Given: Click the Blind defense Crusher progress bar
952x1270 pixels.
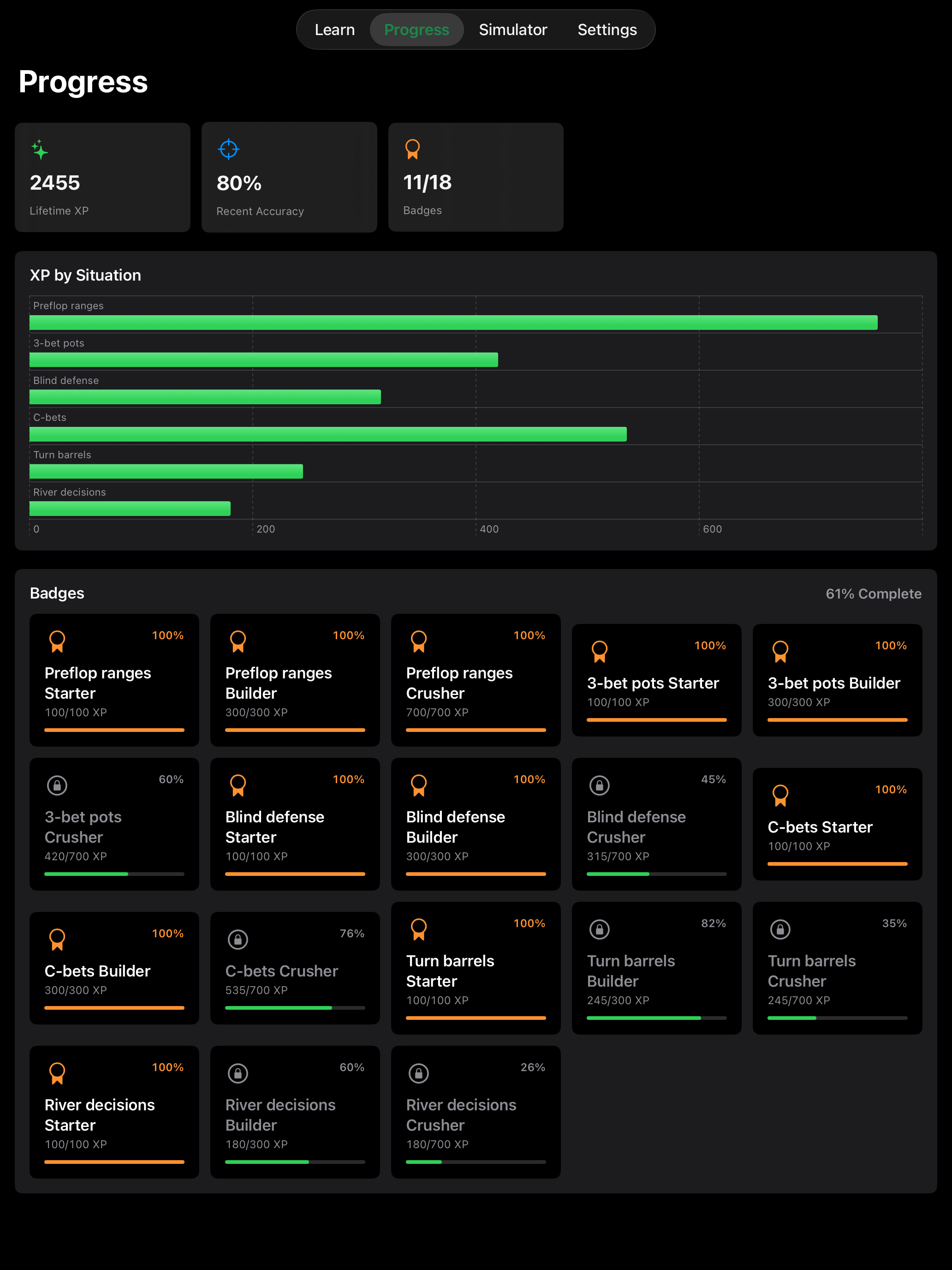Looking at the screenshot, I should click(656, 874).
